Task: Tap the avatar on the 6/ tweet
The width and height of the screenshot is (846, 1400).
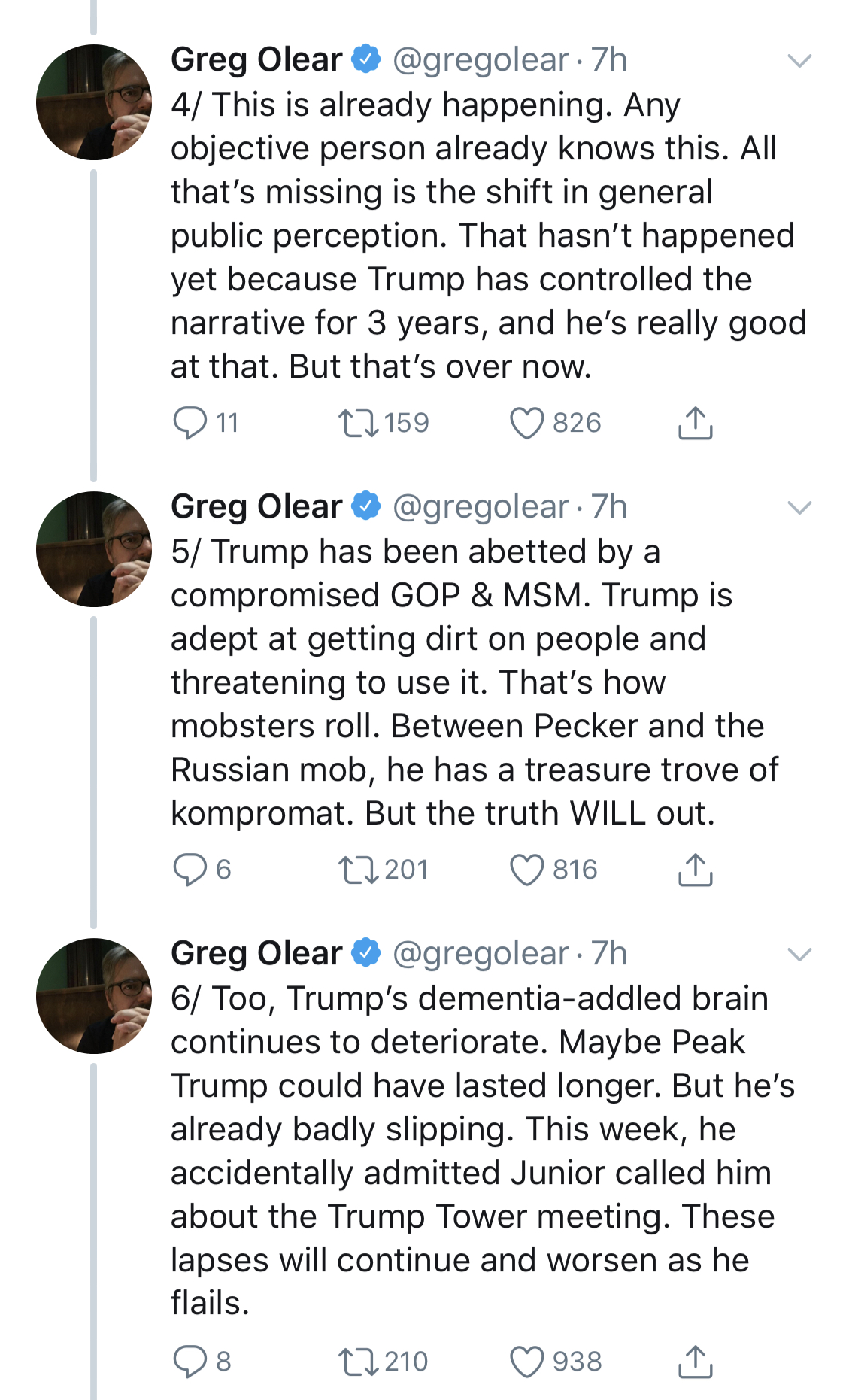Action: point(94,996)
